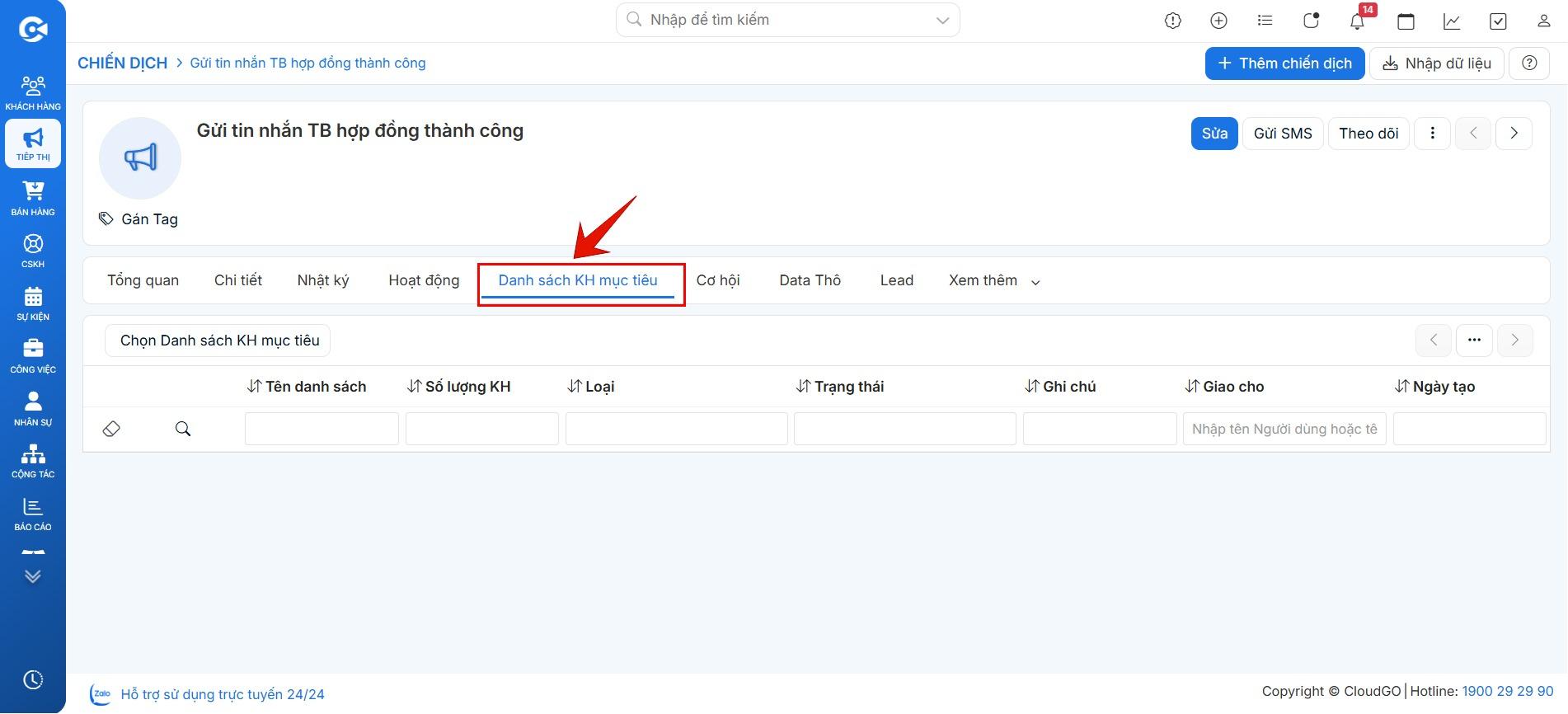
Task: Click Thêm chiến dịch button
Action: [1284, 63]
